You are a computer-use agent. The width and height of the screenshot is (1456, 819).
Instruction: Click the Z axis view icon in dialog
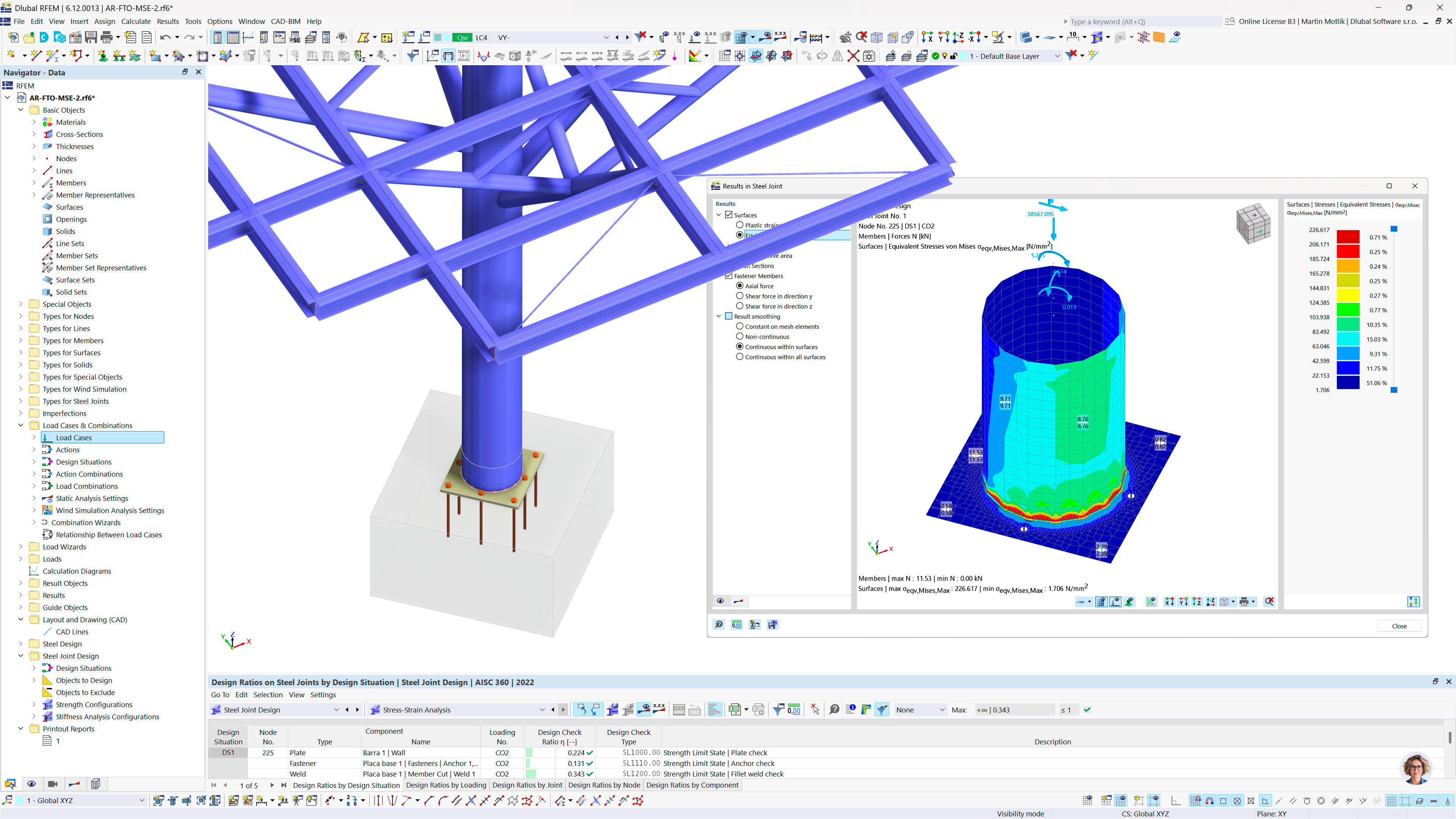[1197, 601]
